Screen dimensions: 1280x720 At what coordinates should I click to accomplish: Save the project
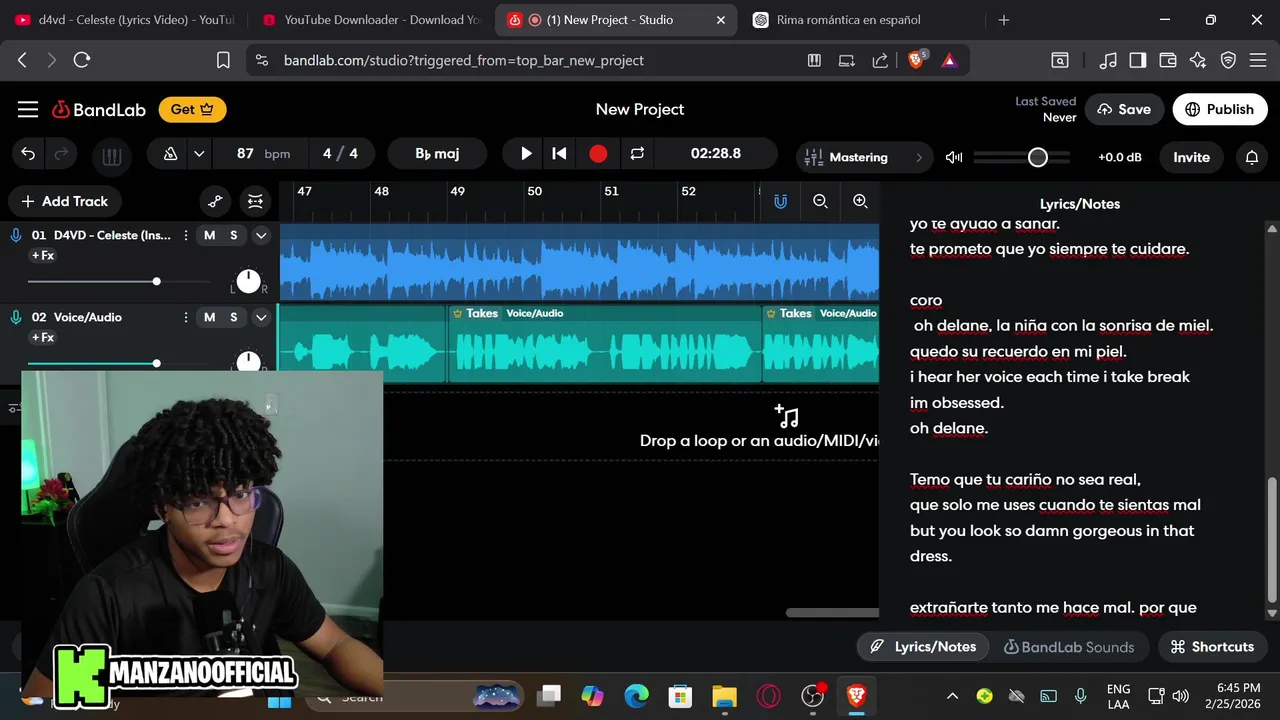tap(1124, 109)
